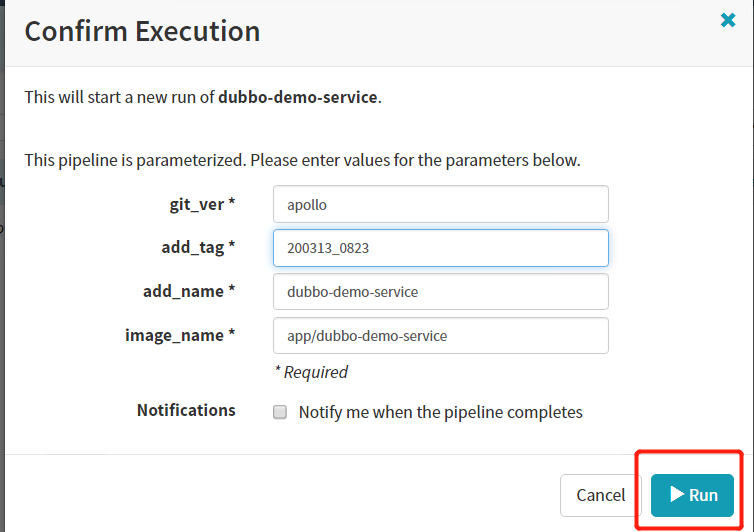Click the 'This pipeline is parameterized' message
Viewport: 754px width, 532px height.
click(302, 160)
